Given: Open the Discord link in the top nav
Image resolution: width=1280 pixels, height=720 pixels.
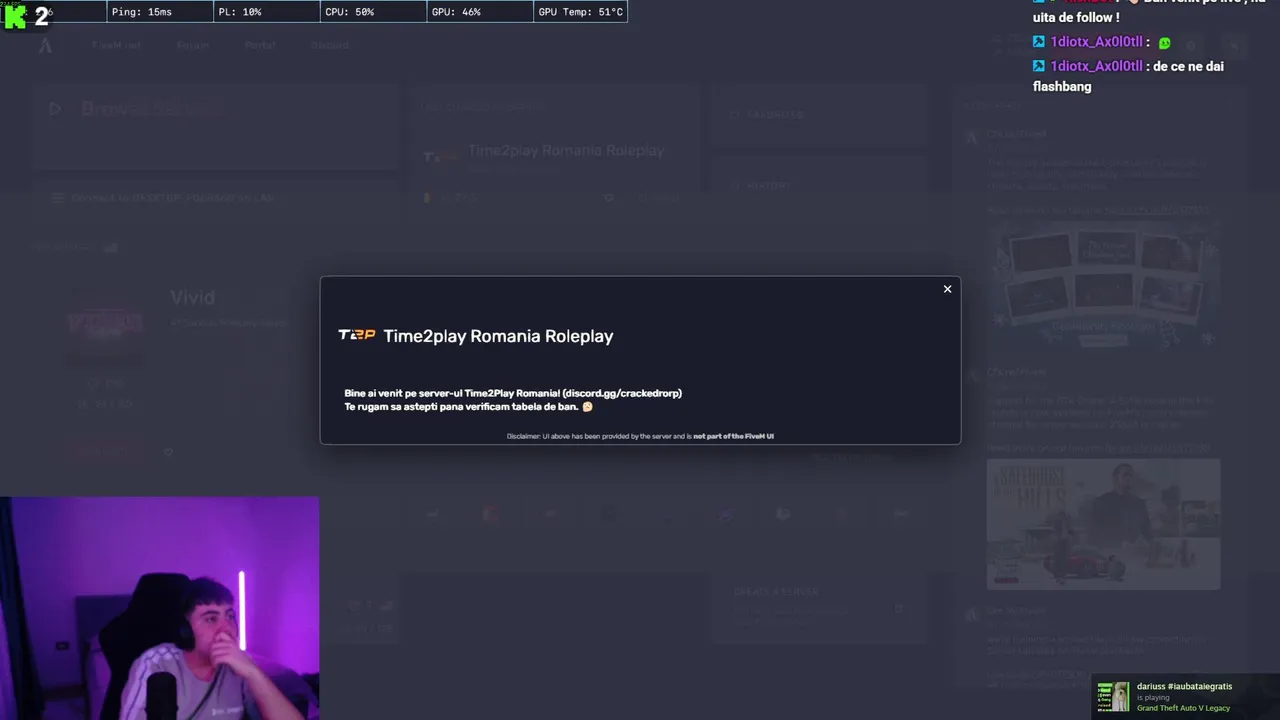Looking at the screenshot, I should [330, 45].
